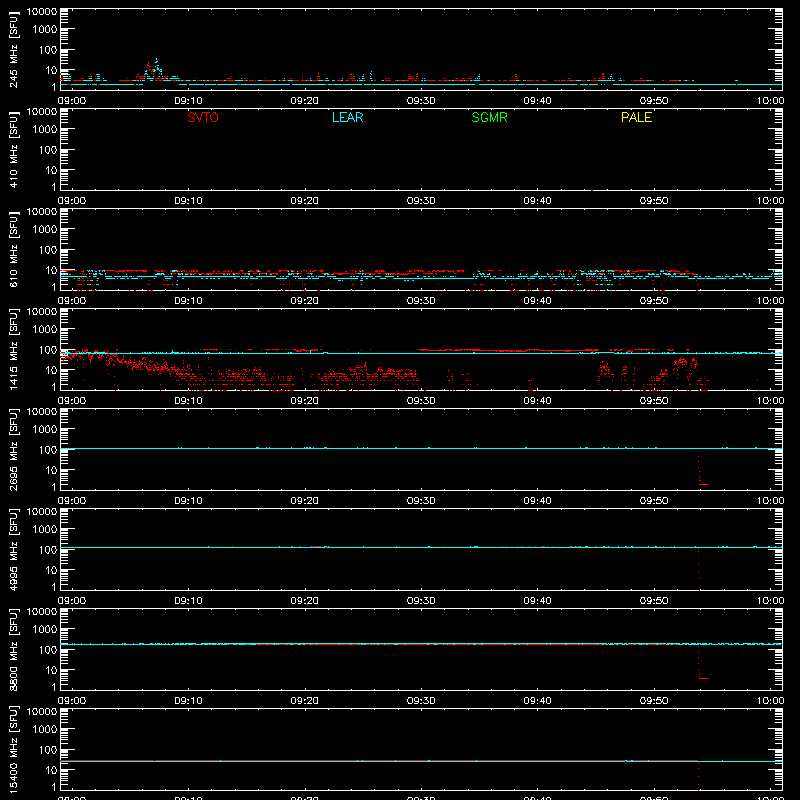Click 10:00 tick under the 245 MHz panel
This screenshot has height=800, width=800.
pos(770,101)
